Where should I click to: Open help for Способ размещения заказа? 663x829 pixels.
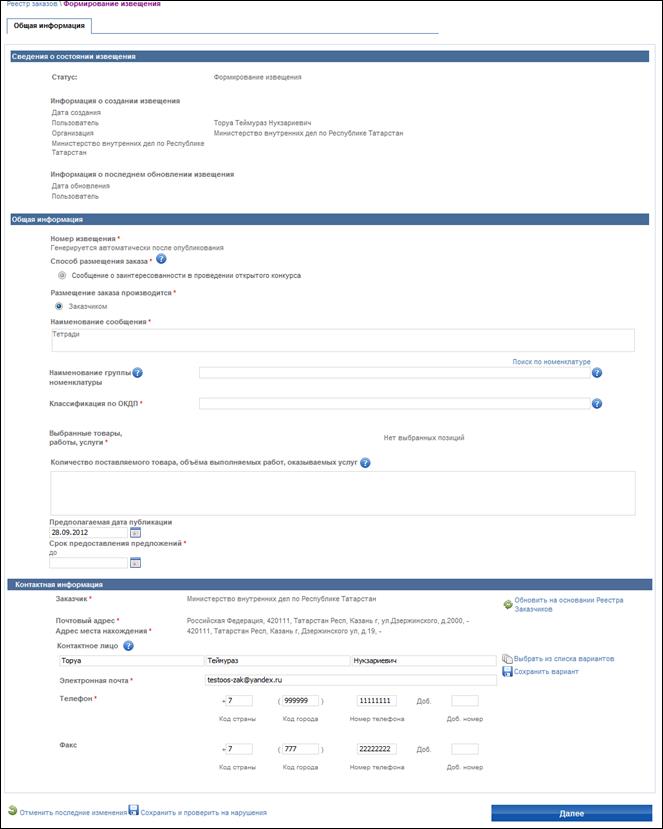point(161,259)
